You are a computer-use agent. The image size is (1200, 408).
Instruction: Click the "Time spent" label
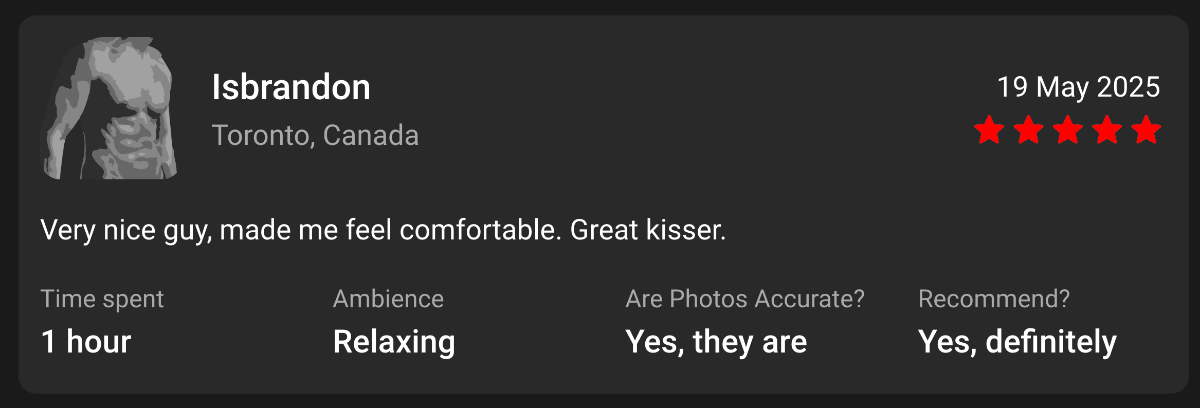(x=102, y=298)
